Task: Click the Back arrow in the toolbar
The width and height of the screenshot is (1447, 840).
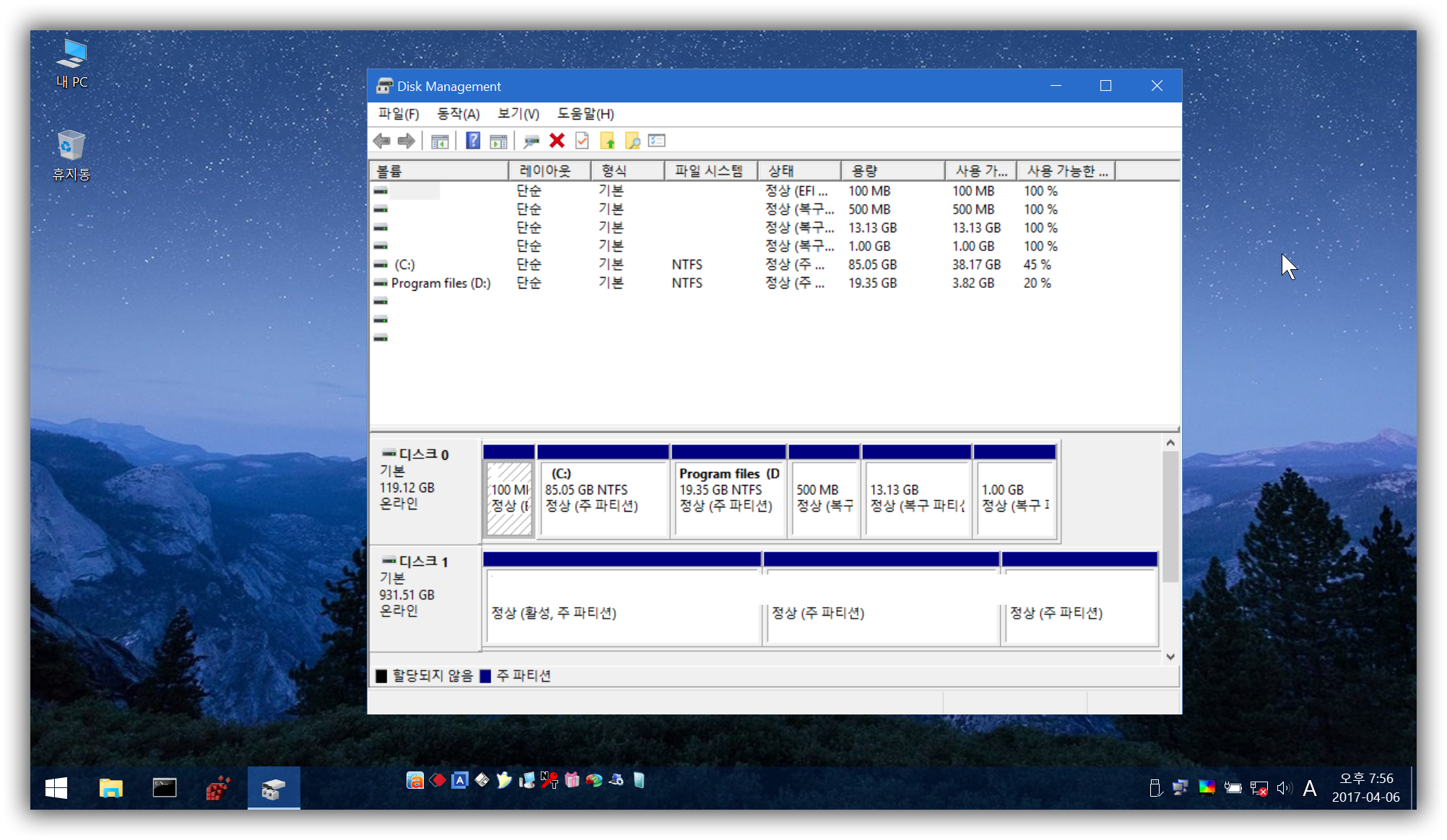Action: coord(382,141)
